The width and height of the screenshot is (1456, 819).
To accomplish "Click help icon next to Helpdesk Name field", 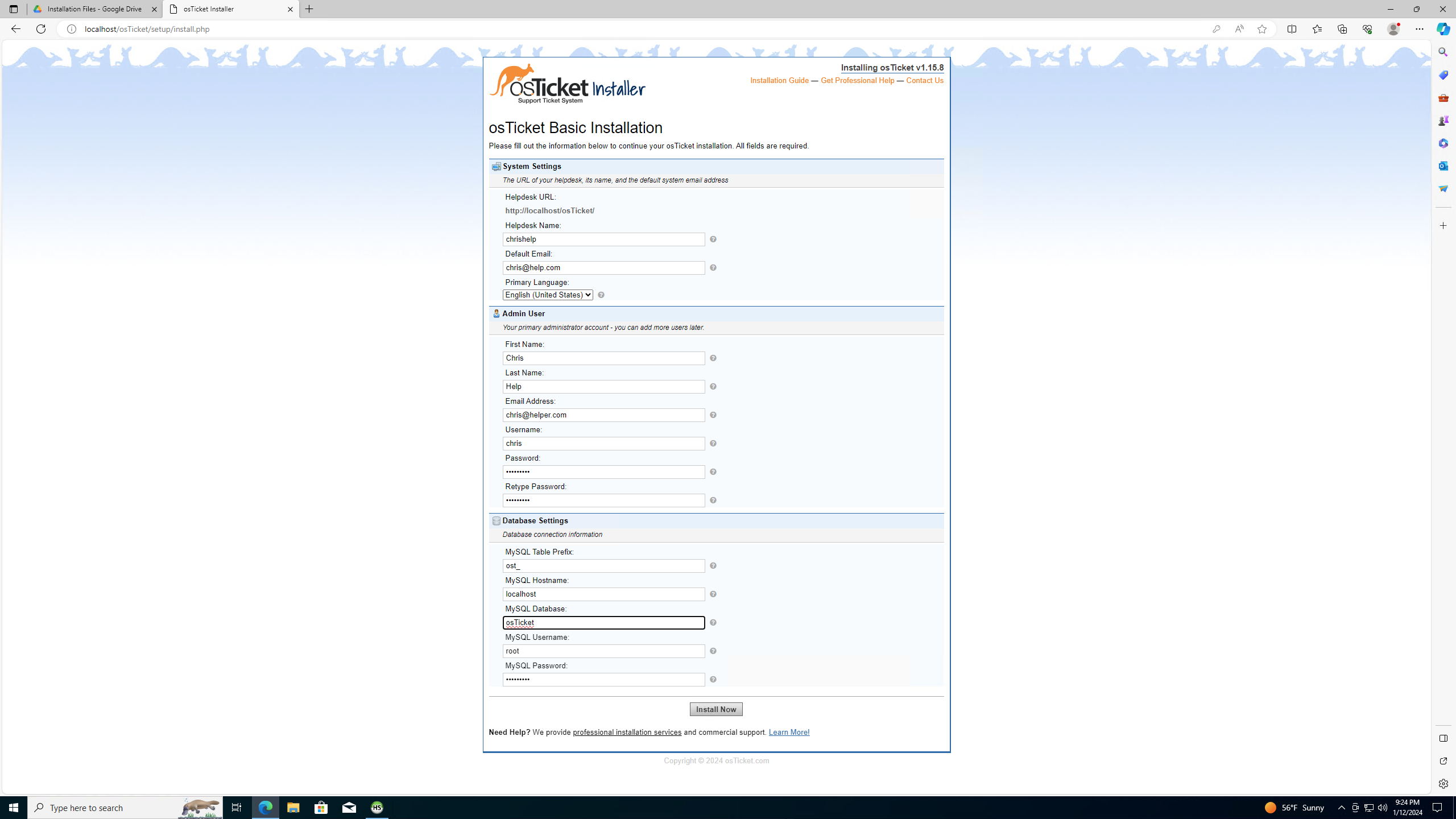I will (x=713, y=239).
